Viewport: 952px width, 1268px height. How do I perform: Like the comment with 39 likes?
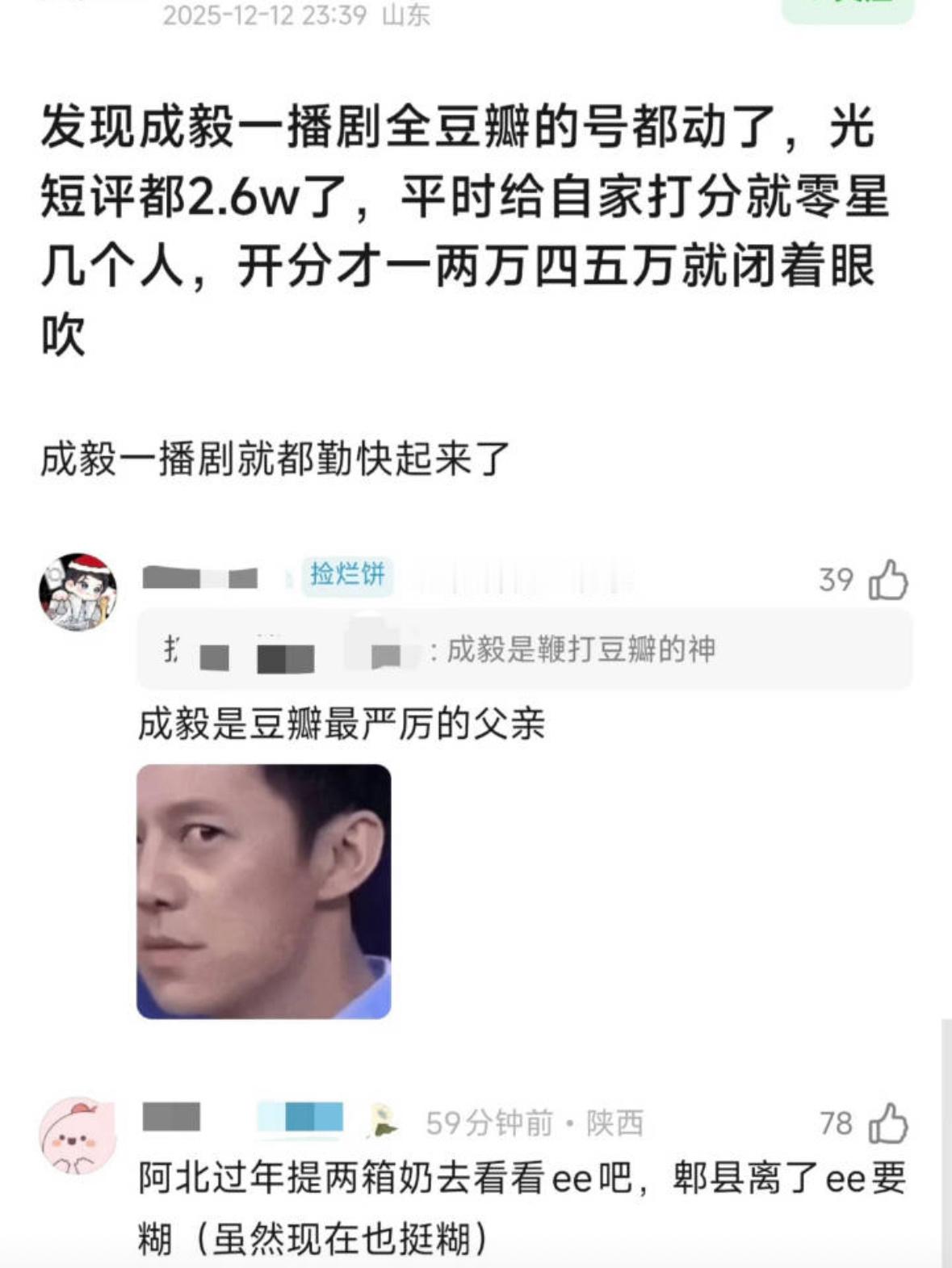click(888, 580)
